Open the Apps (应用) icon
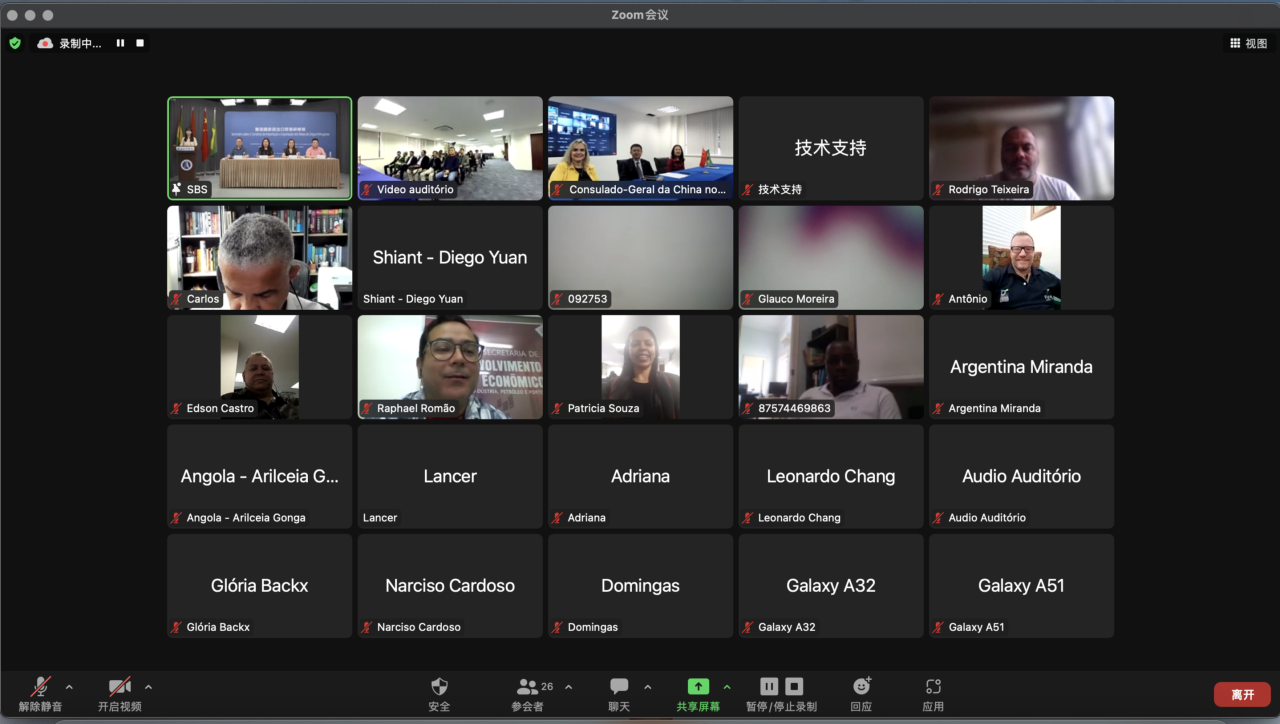 [933, 687]
